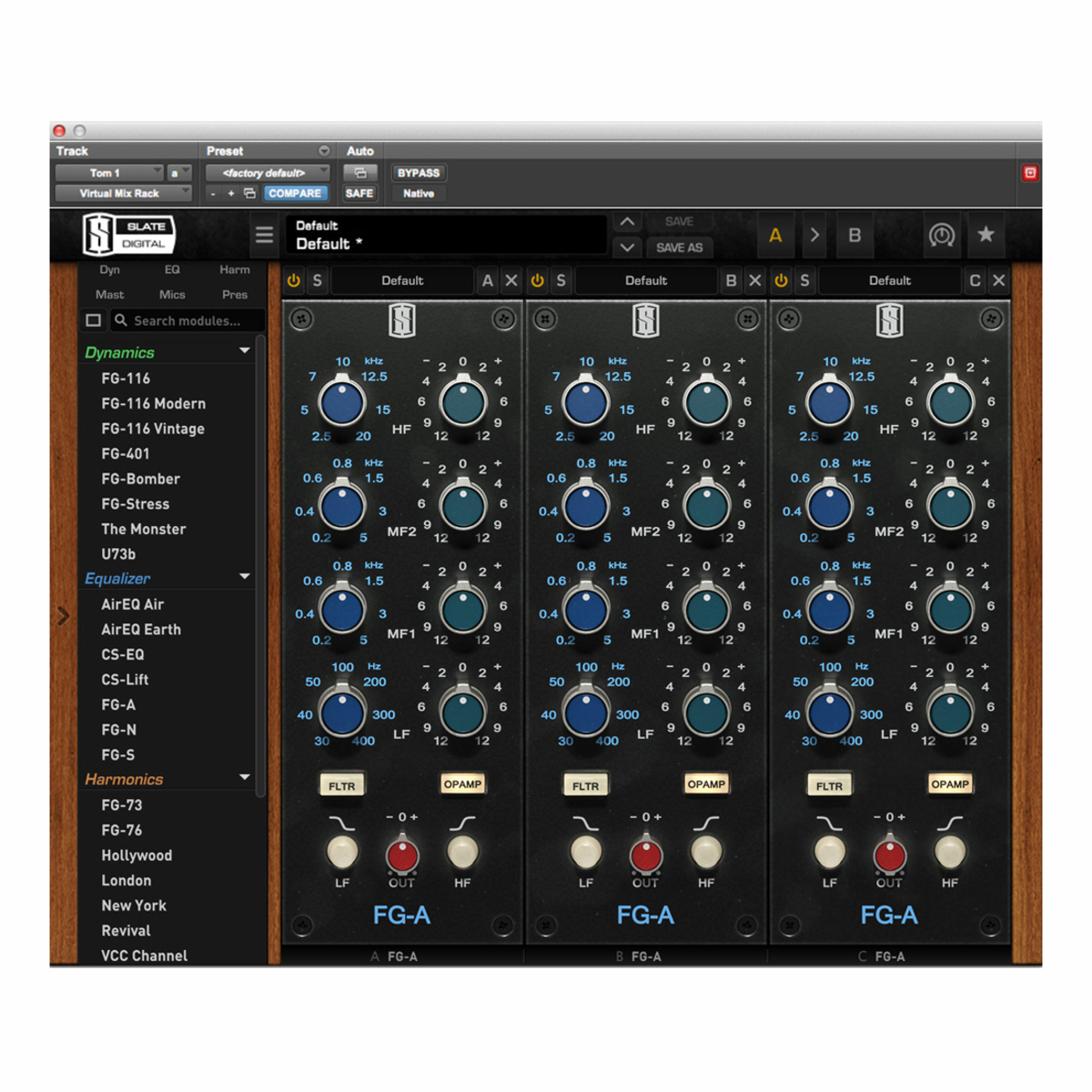The height and width of the screenshot is (1092, 1092).
Task: Click the Slate logo on module A
Action: pos(402,320)
